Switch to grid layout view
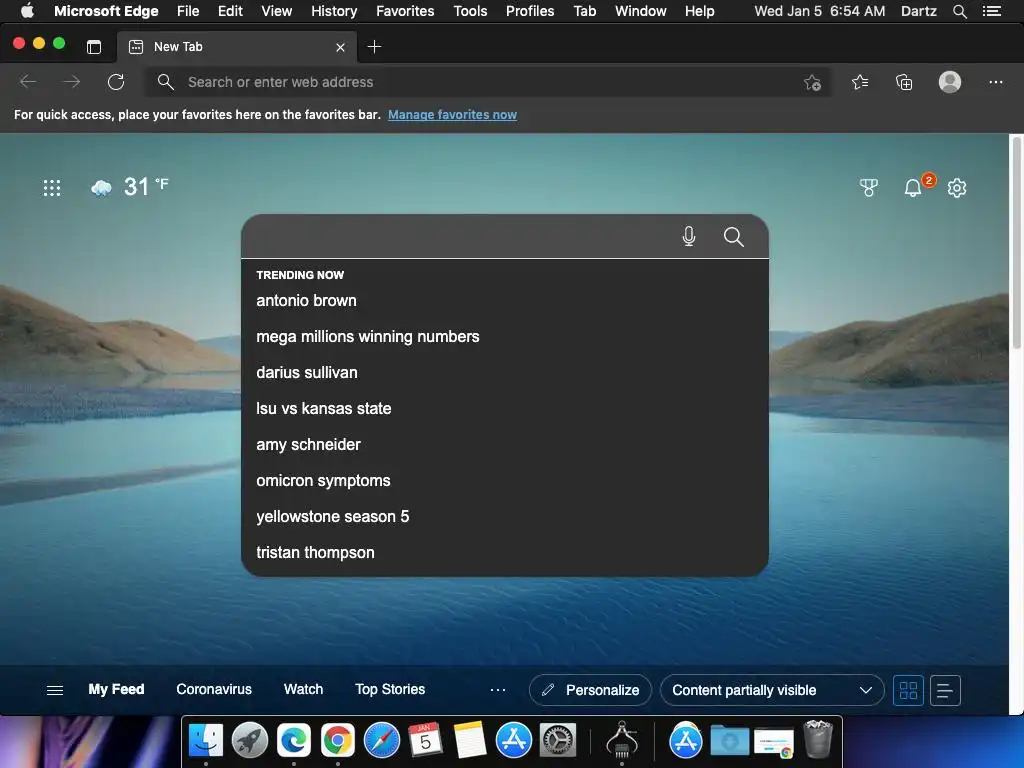 coord(908,690)
